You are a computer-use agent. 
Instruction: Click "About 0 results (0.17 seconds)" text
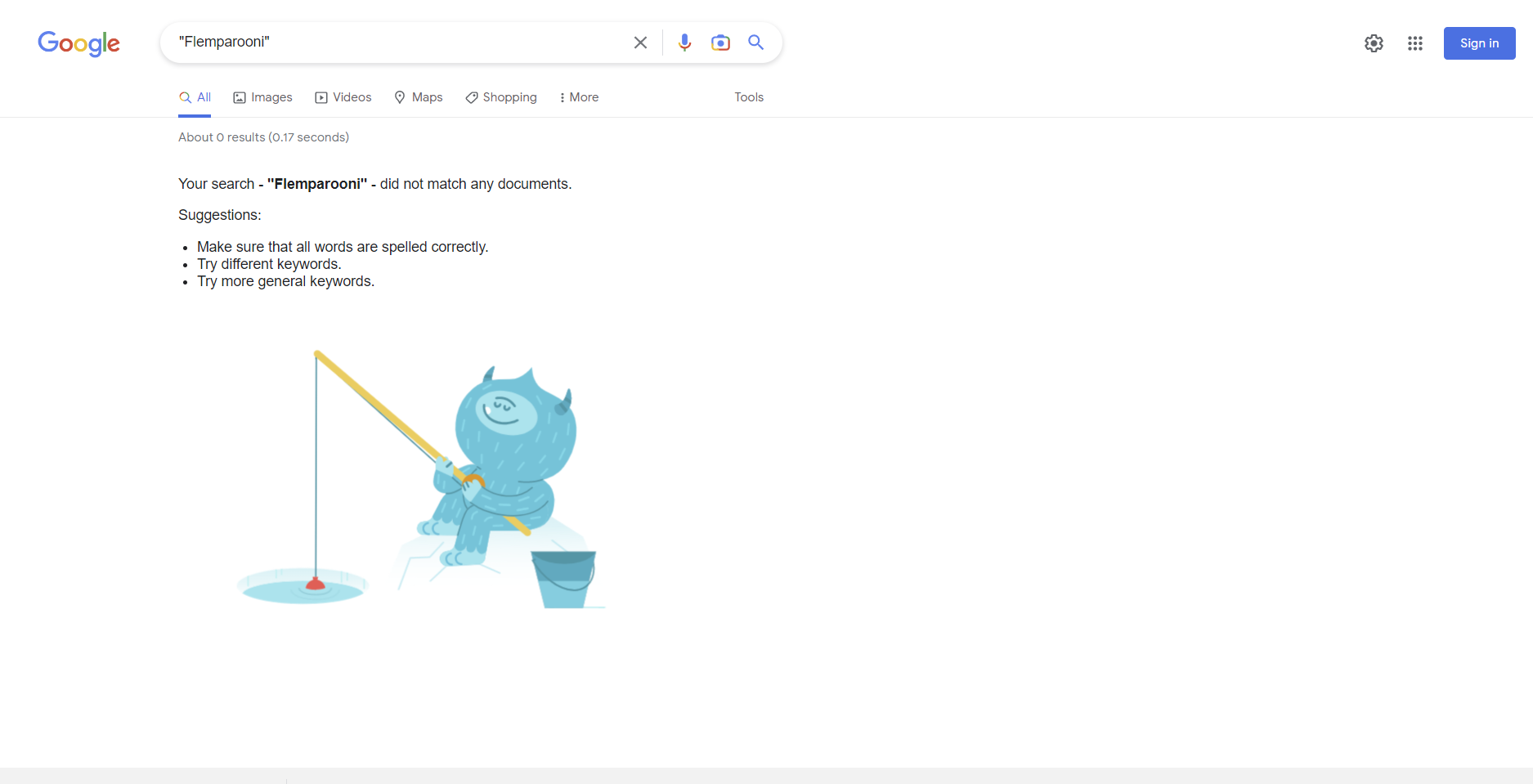(x=263, y=137)
